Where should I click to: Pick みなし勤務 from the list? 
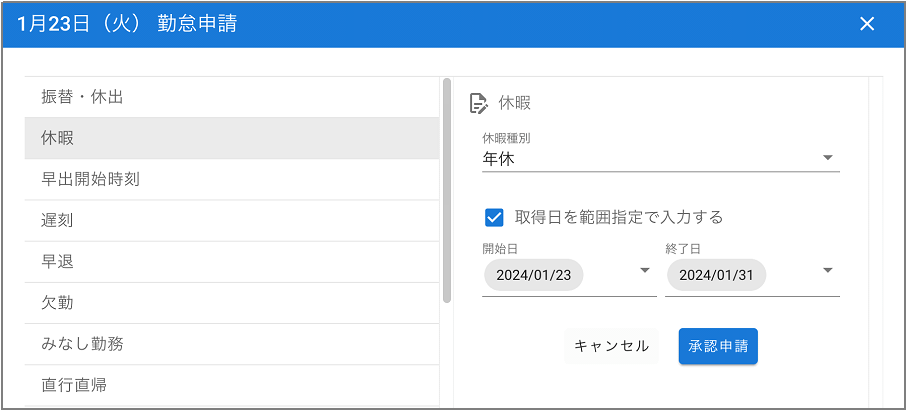(x=232, y=344)
